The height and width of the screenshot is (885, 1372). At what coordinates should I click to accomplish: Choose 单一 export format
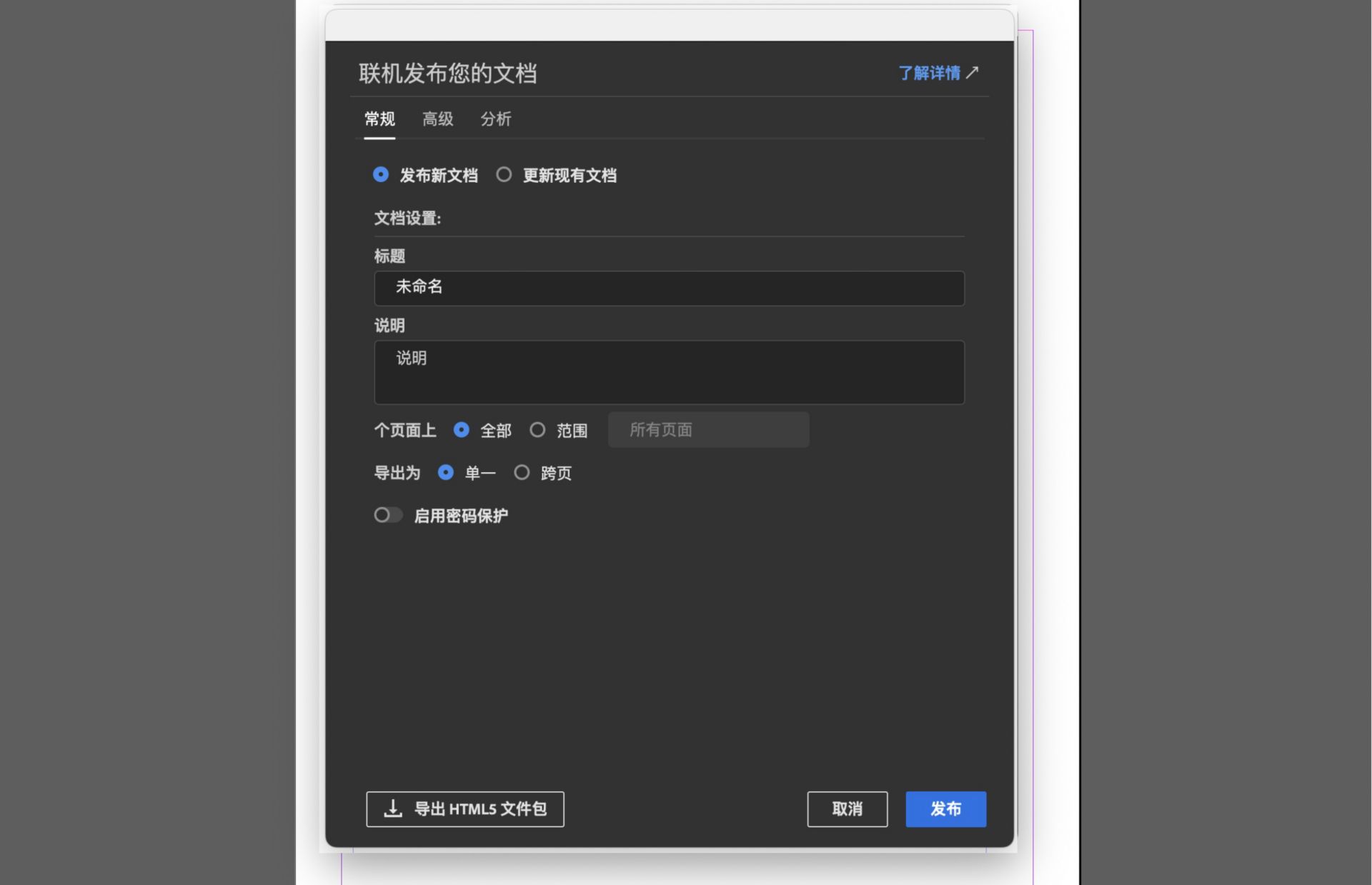click(x=446, y=472)
